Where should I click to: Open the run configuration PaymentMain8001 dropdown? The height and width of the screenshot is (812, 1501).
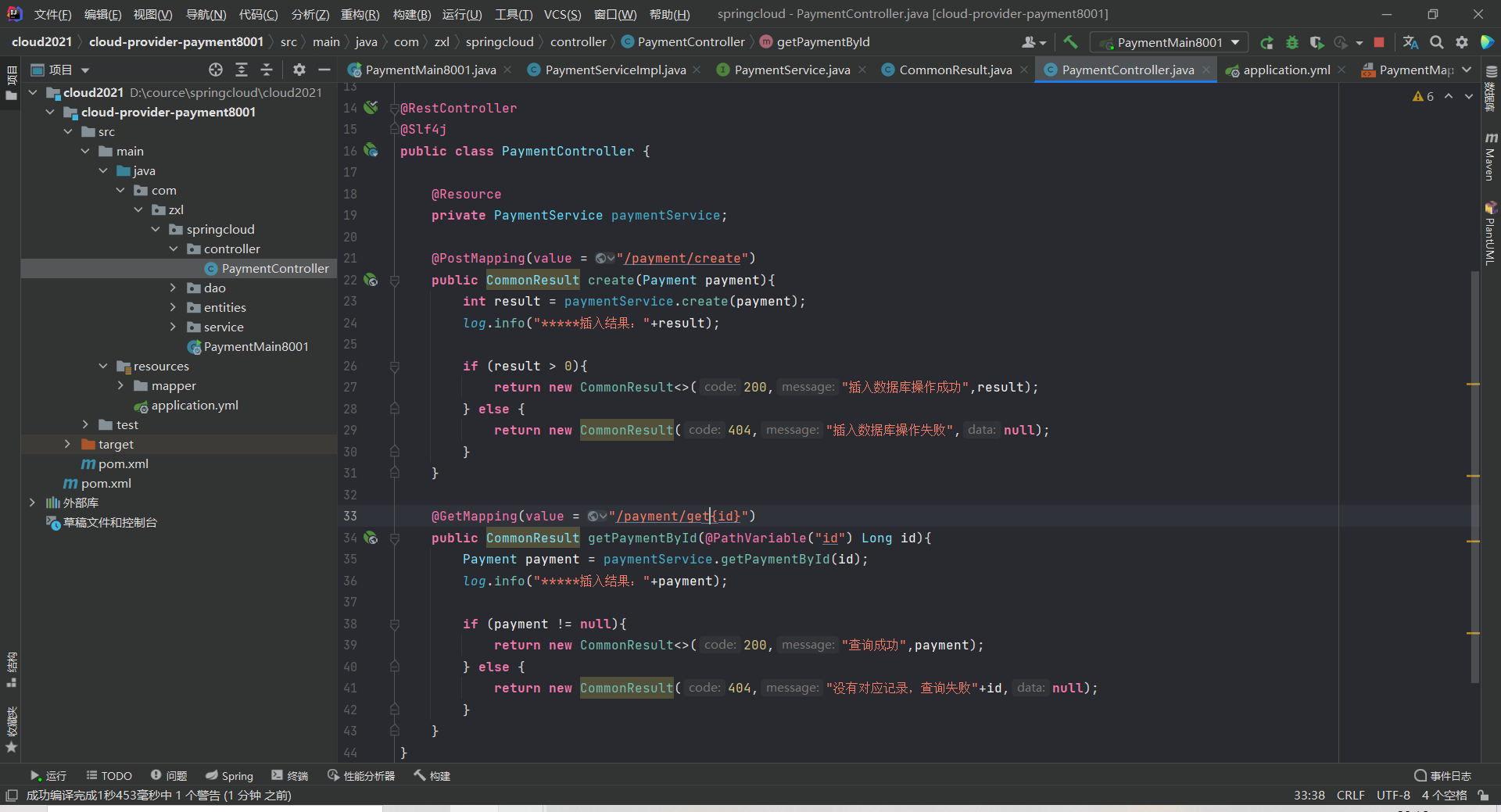pyautogui.click(x=1170, y=42)
